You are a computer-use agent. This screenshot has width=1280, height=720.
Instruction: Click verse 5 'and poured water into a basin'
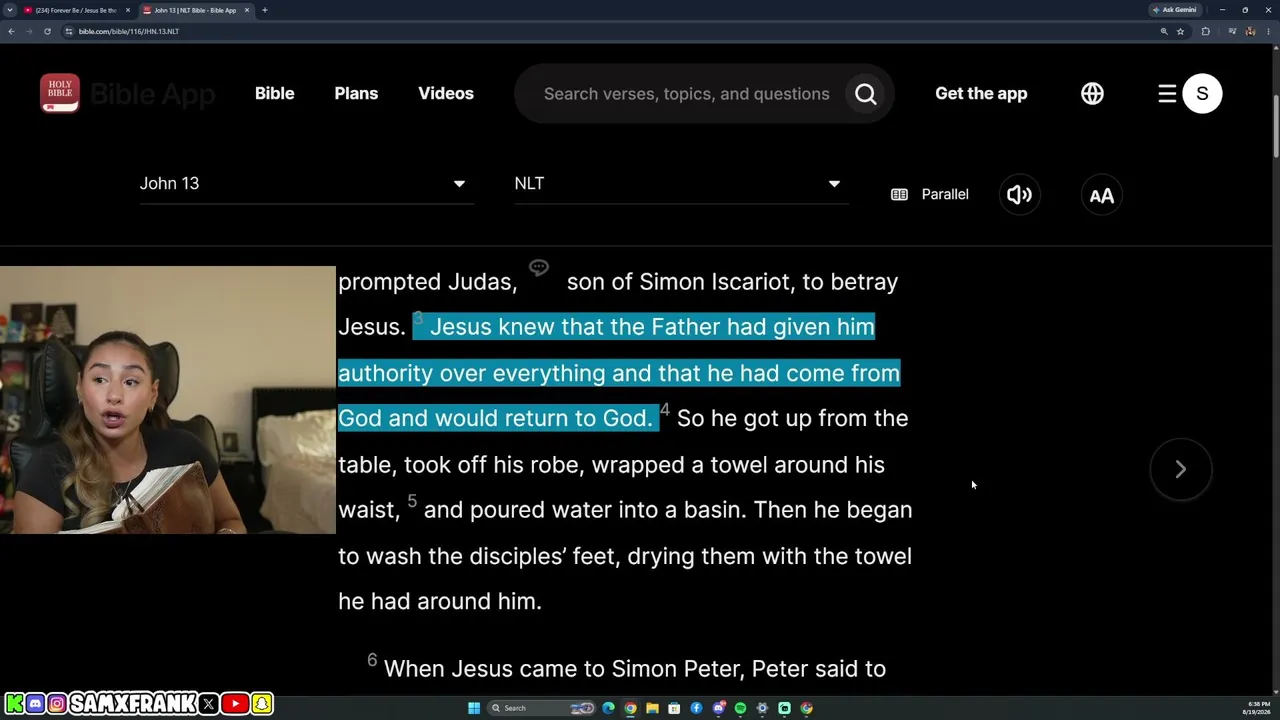tap(583, 510)
